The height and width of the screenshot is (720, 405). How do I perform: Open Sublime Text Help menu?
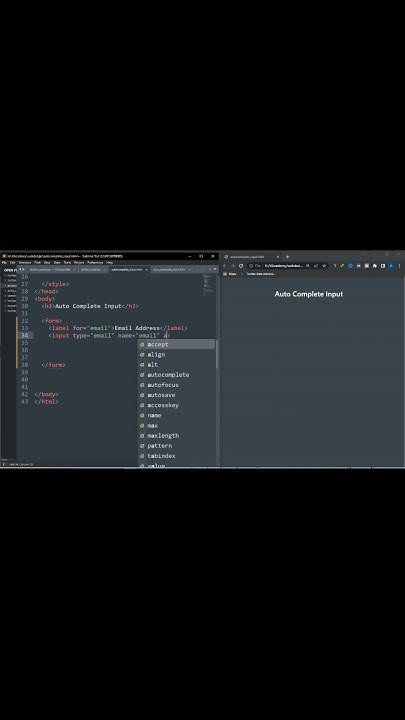coord(109,262)
